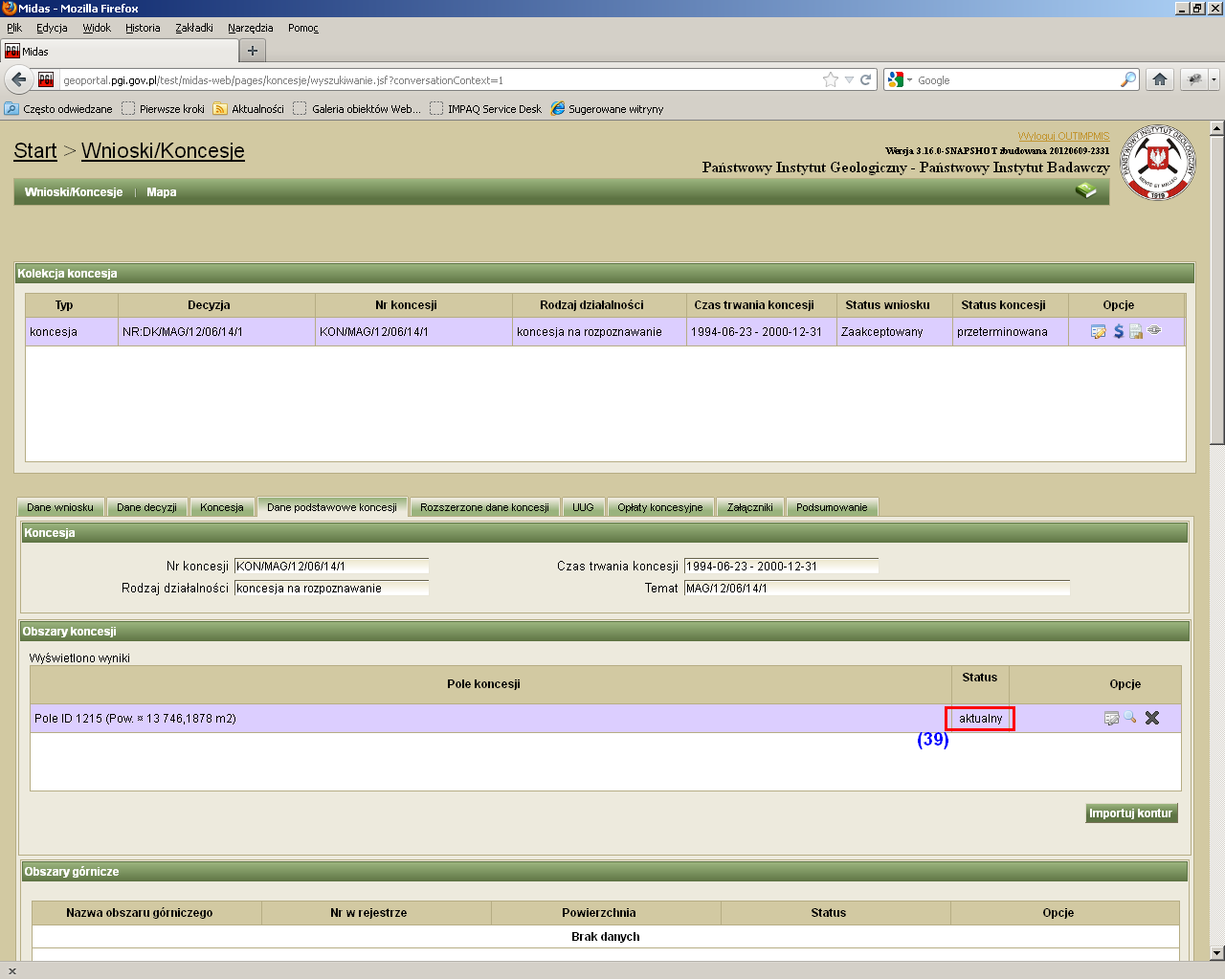The image size is (1225, 980).
Task: Open the Pomoc menu
Action: pyautogui.click(x=302, y=28)
